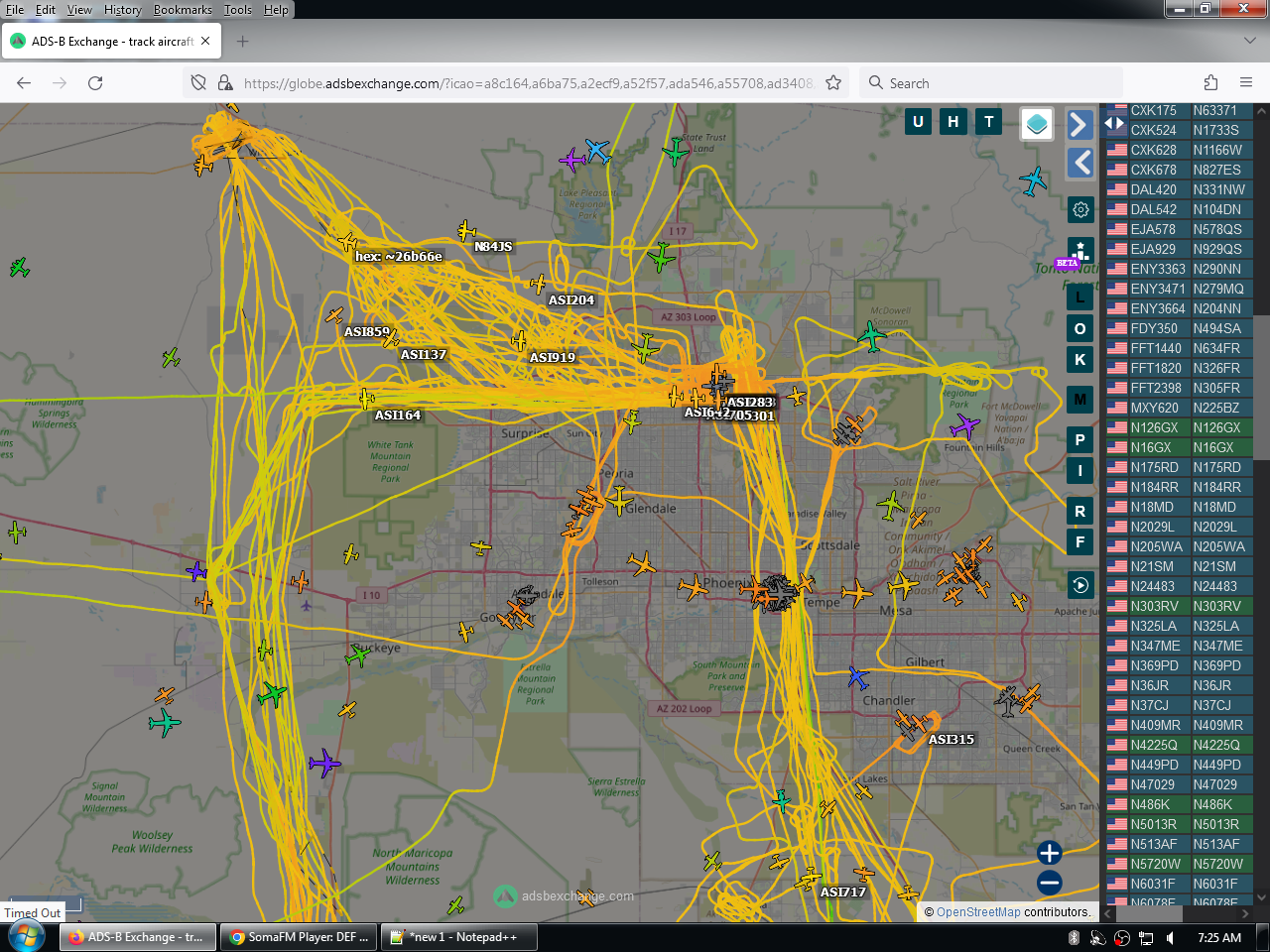Screen dimensions: 1270x952
Task: Open the Edit menu
Action: coord(46,10)
